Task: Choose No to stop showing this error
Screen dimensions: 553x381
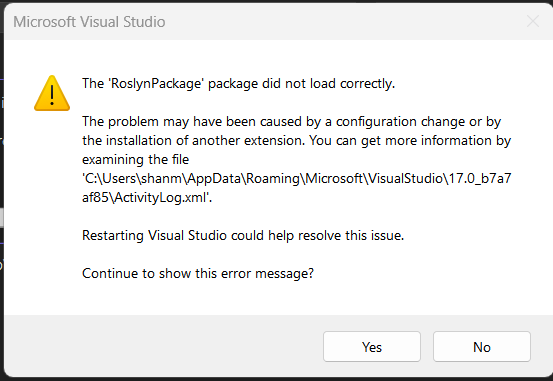Action: point(482,347)
